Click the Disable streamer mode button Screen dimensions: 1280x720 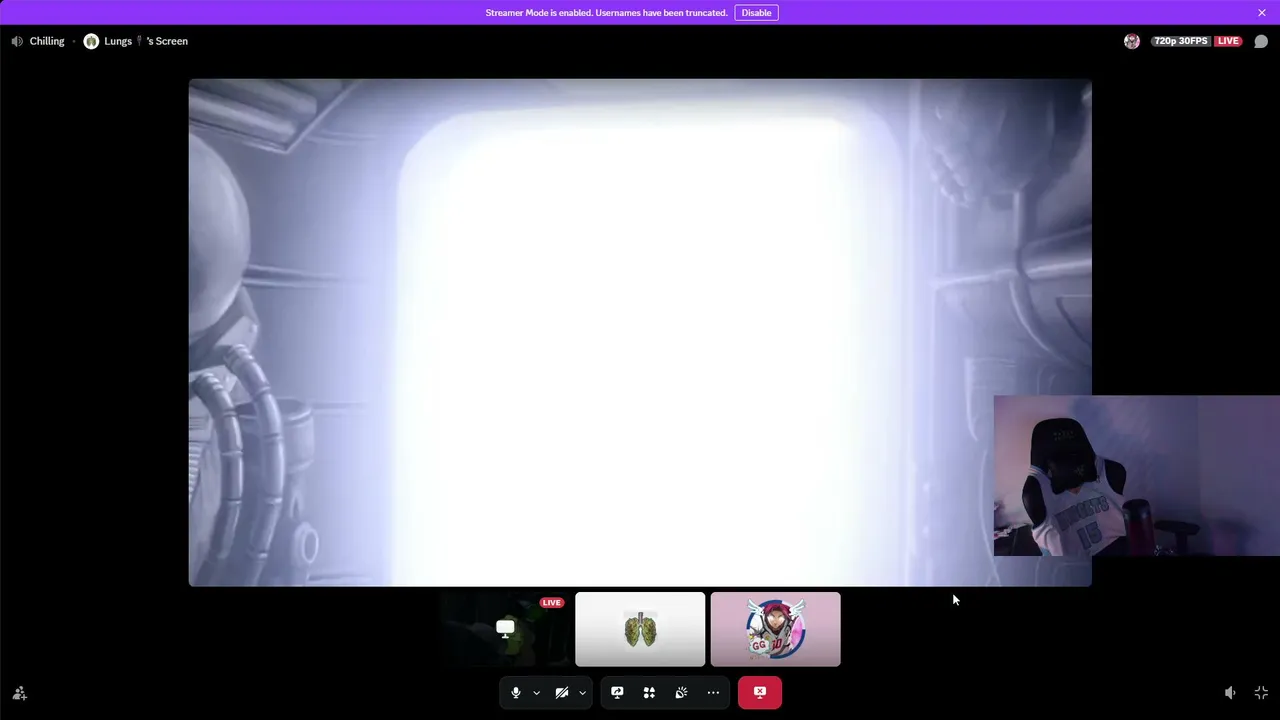[756, 13]
